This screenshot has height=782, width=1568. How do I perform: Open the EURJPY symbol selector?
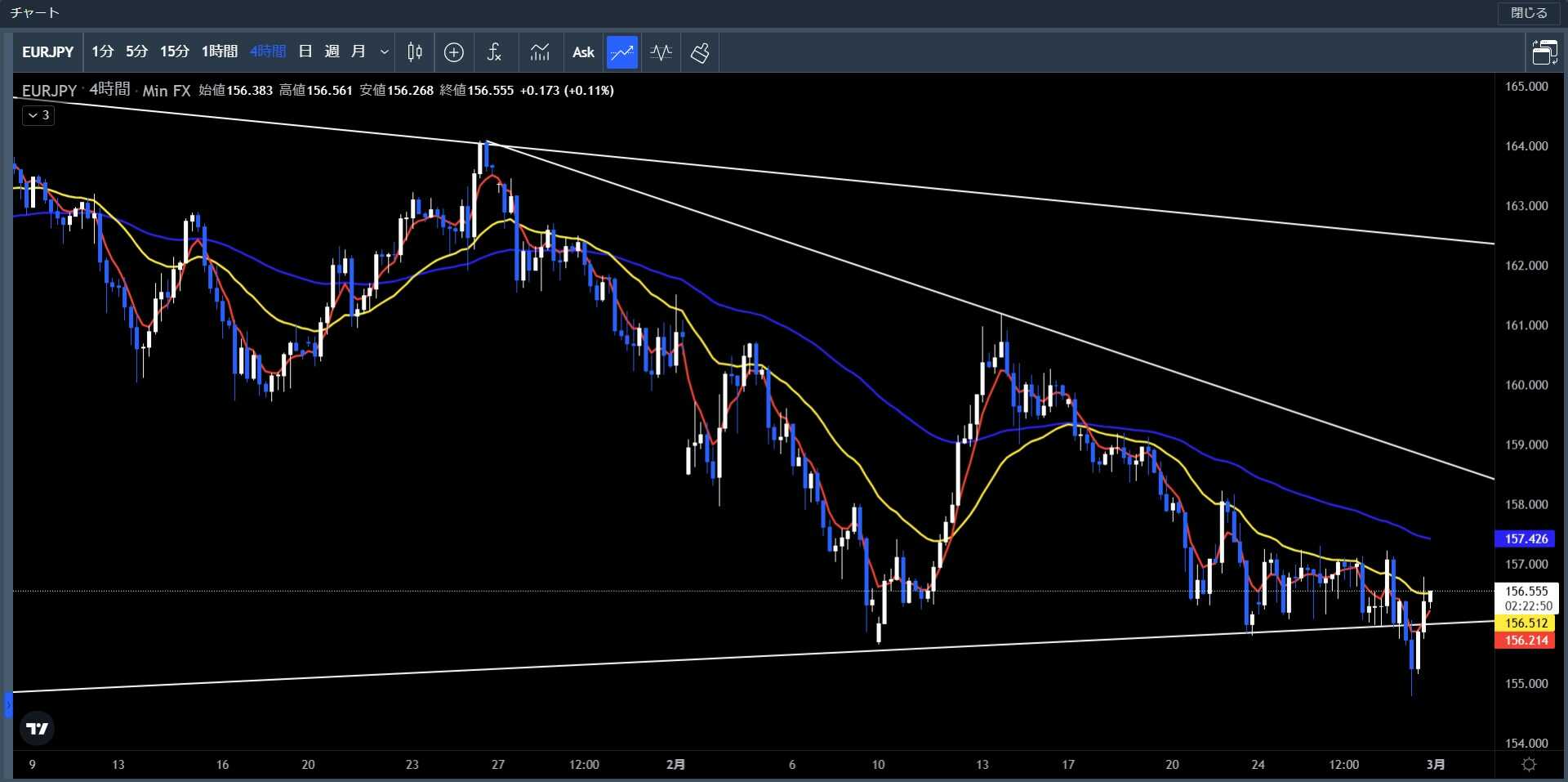[48, 52]
